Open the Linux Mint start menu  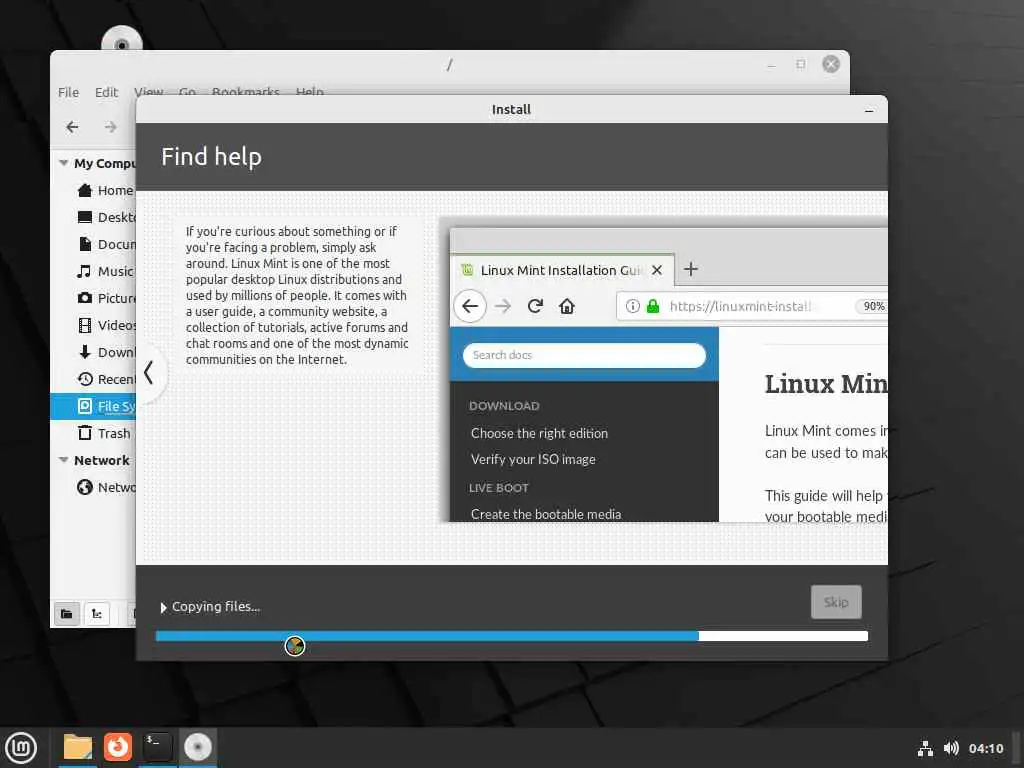coord(21,748)
